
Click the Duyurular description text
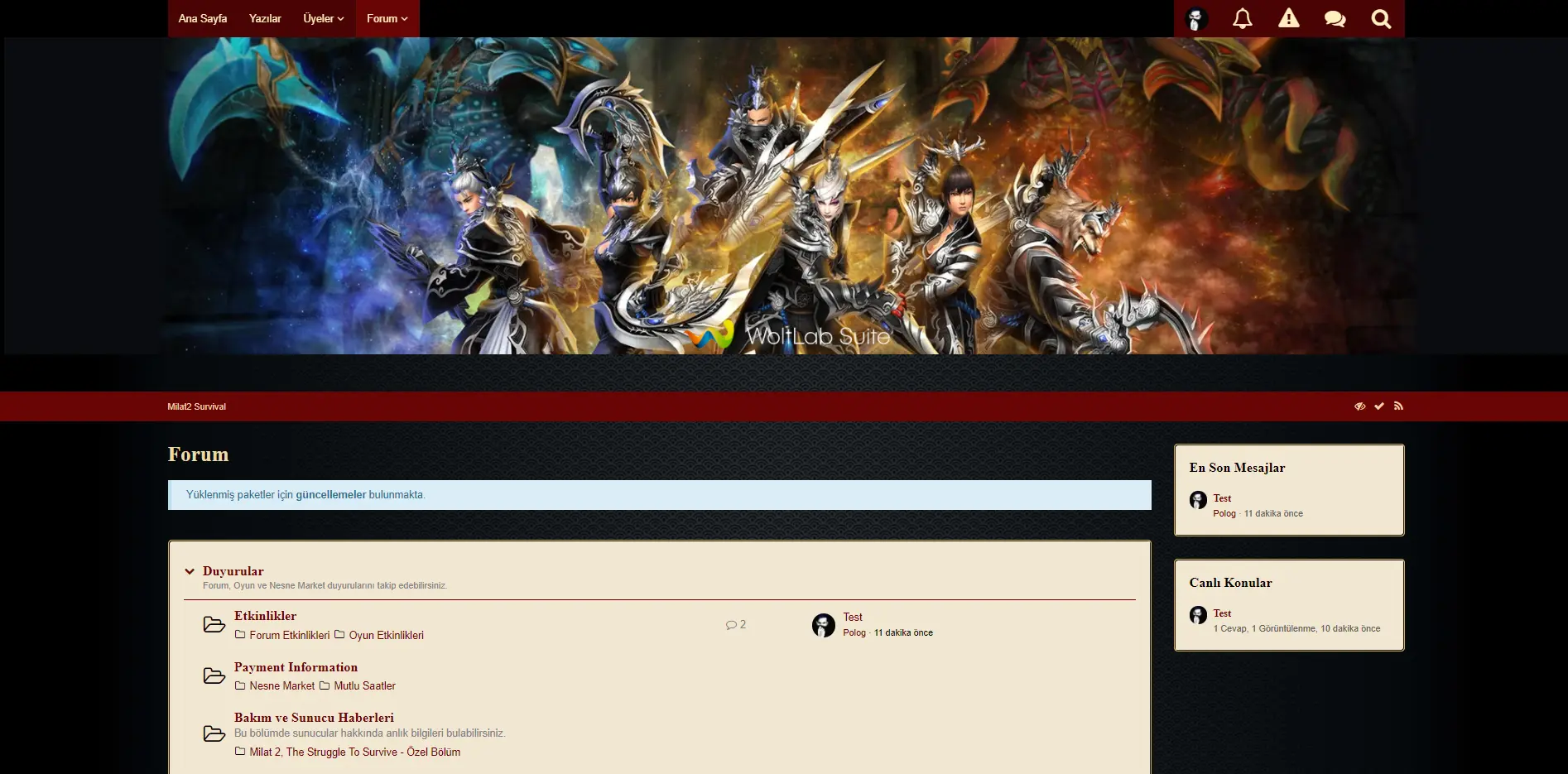pos(325,585)
